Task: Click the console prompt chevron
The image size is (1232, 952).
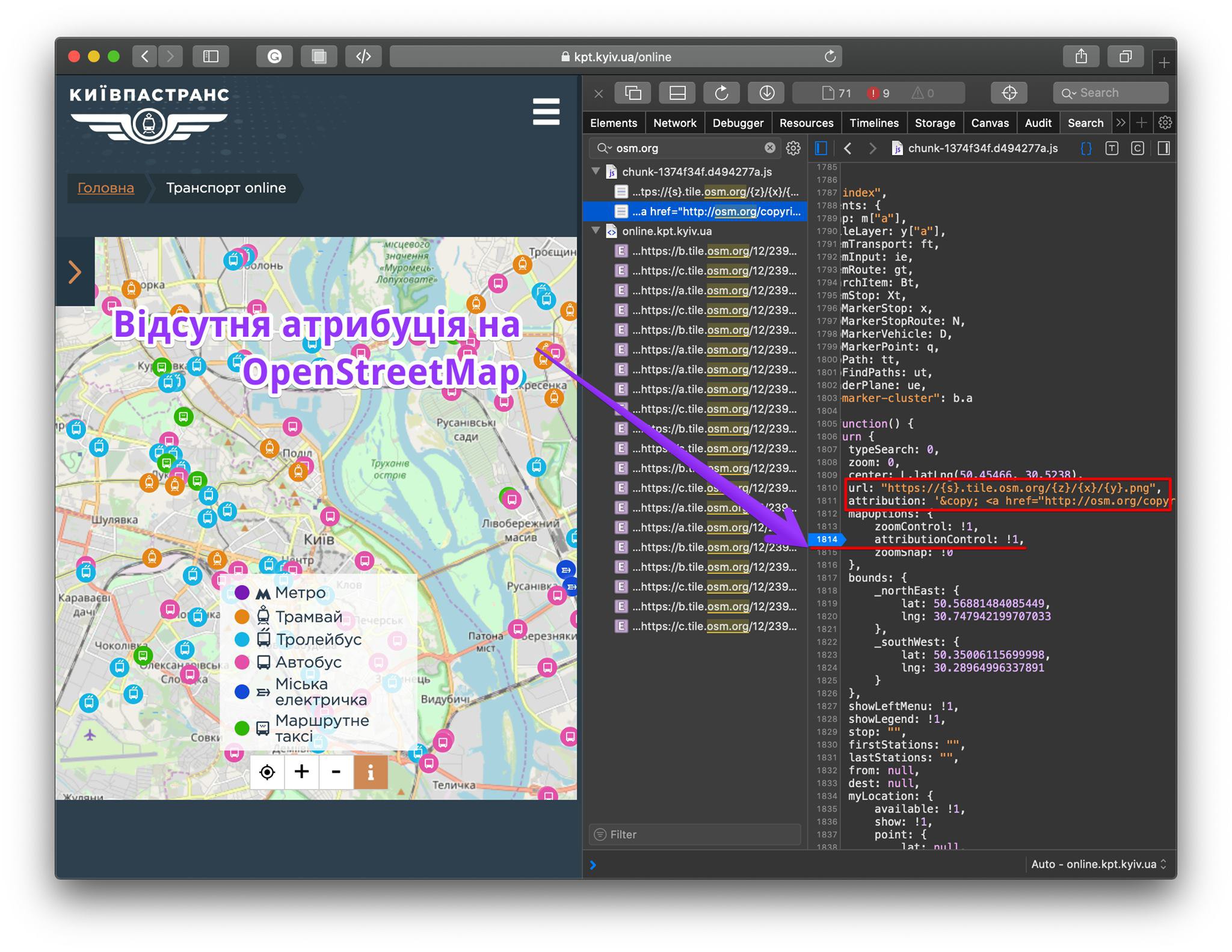Action: [x=593, y=865]
